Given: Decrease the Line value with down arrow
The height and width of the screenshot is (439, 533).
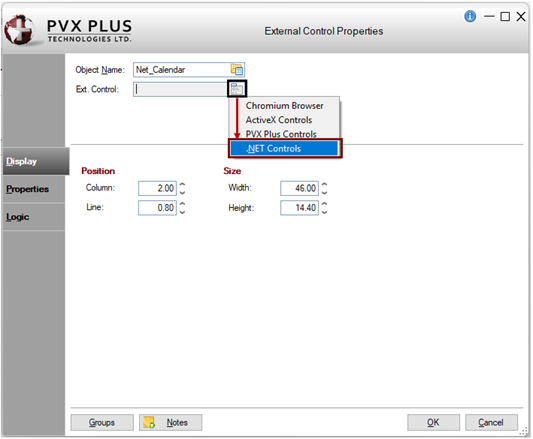Looking at the screenshot, I should 182,212.
